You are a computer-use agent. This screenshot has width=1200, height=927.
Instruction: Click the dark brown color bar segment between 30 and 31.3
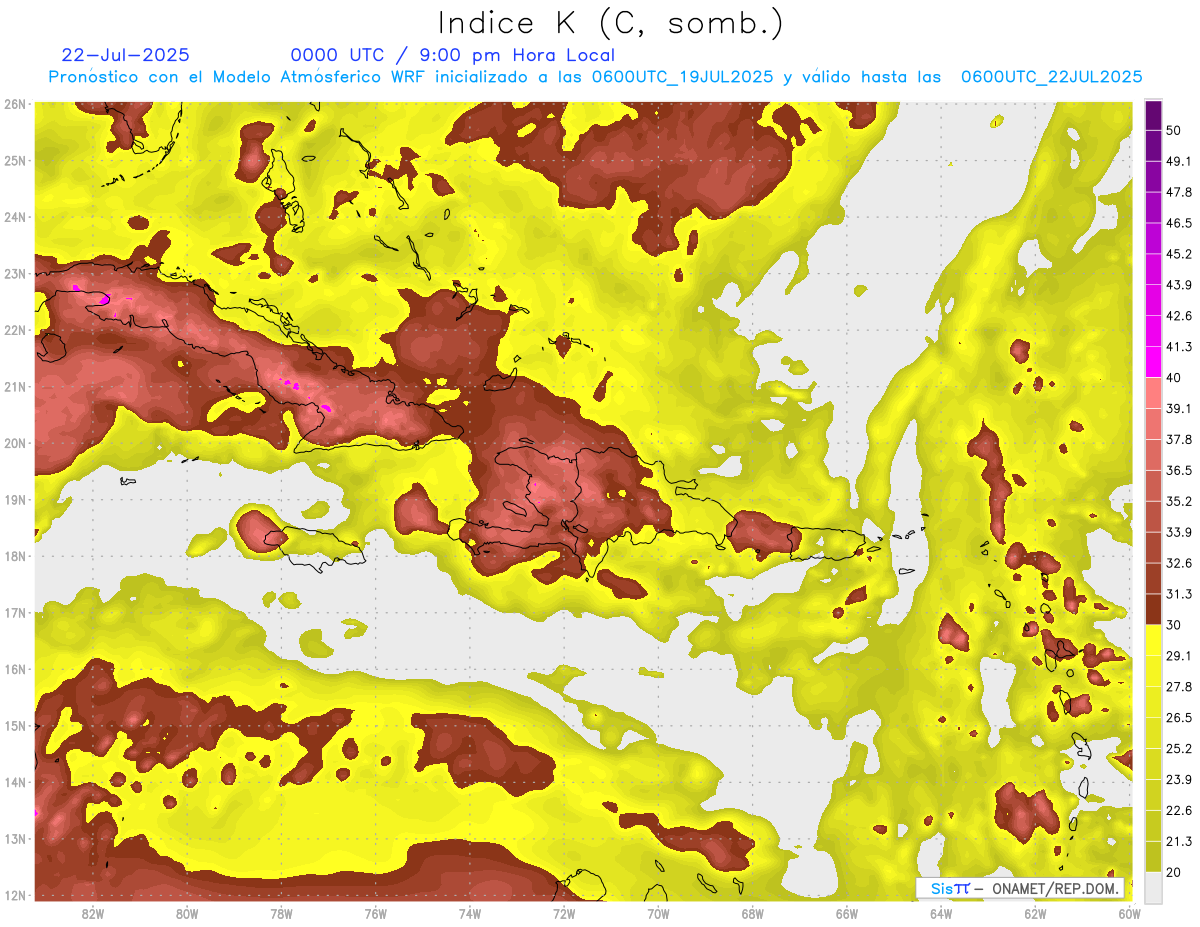1153,609
